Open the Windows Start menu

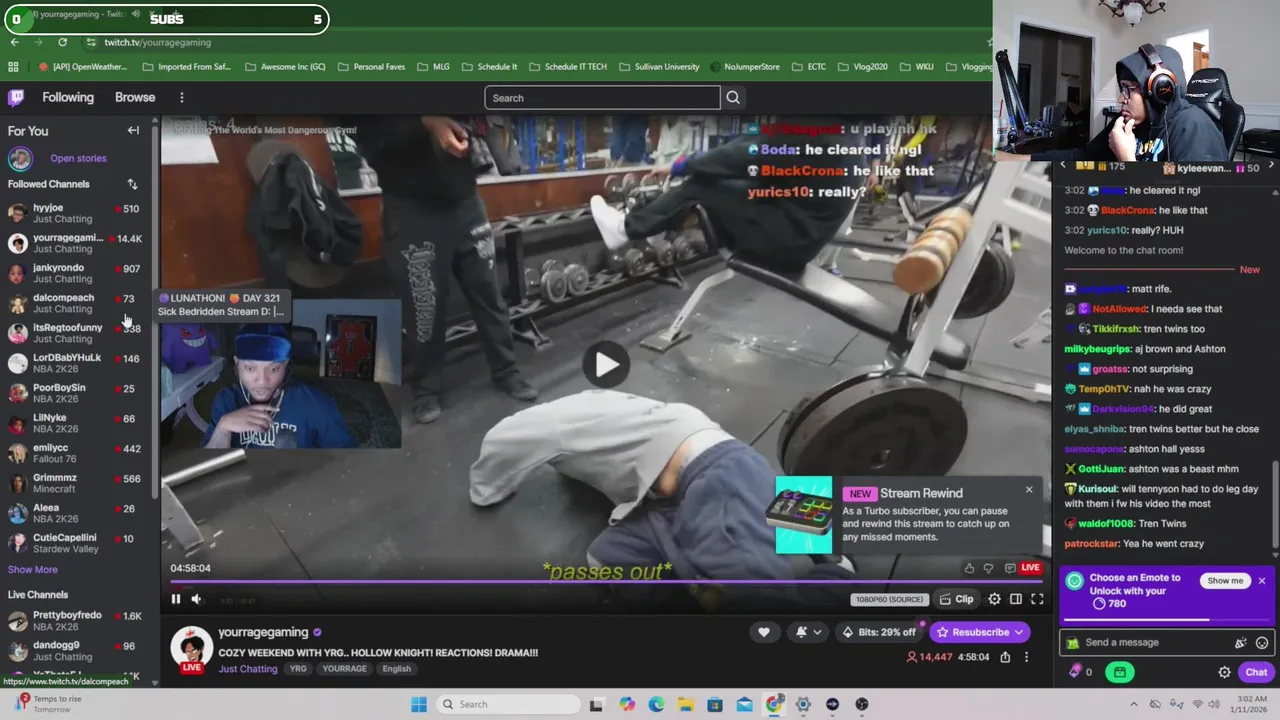coord(419,704)
